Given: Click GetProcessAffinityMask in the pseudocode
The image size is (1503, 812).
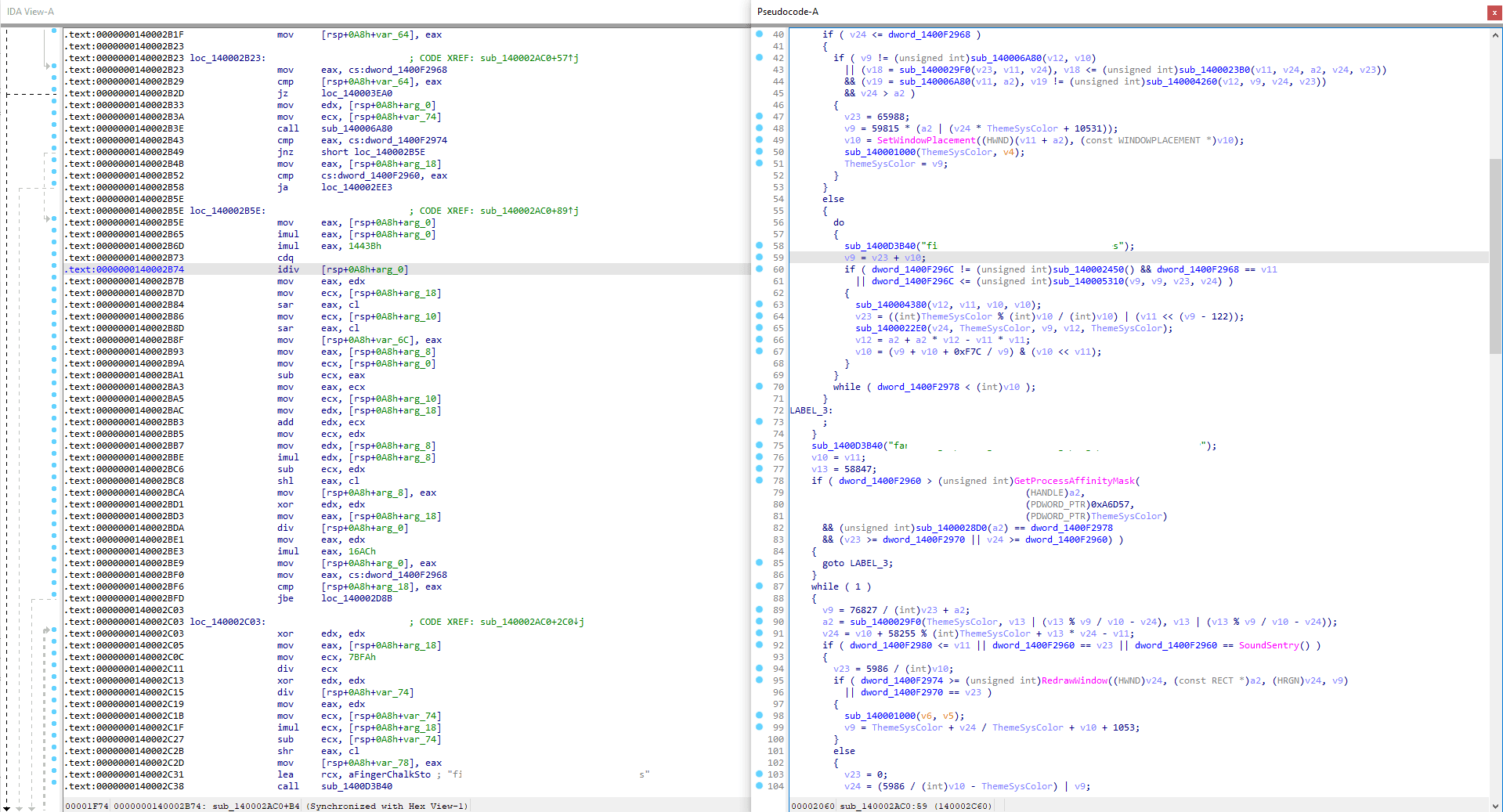Looking at the screenshot, I should (x=1074, y=481).
